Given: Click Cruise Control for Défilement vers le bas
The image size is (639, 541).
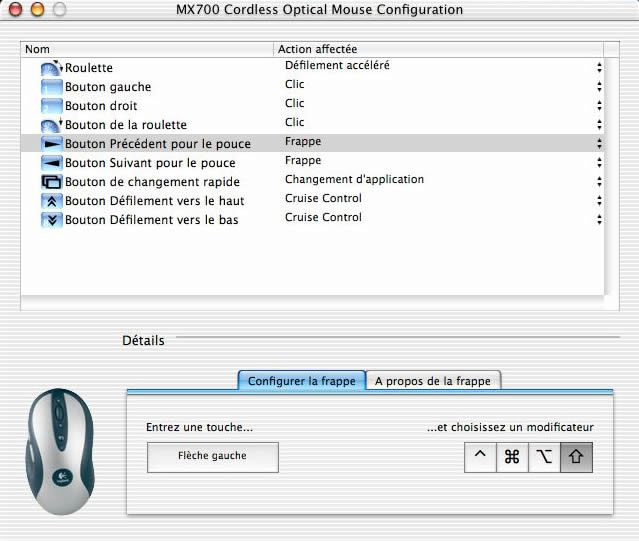Looking at the screenshot, I should (x=324, y=218).
